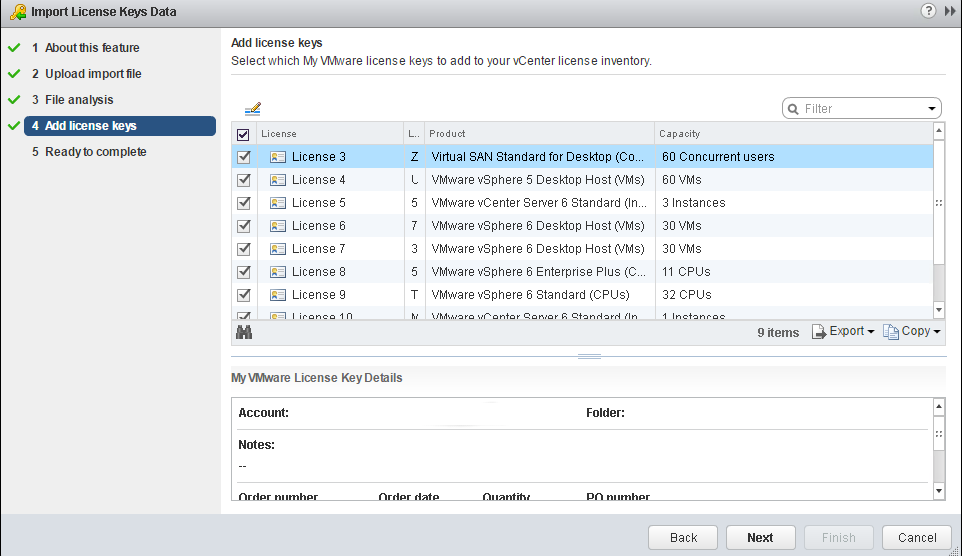Screen dimensions: 962x556
Task: Click the 60 Concurrent users capacity cell
Action: (794, 157)
